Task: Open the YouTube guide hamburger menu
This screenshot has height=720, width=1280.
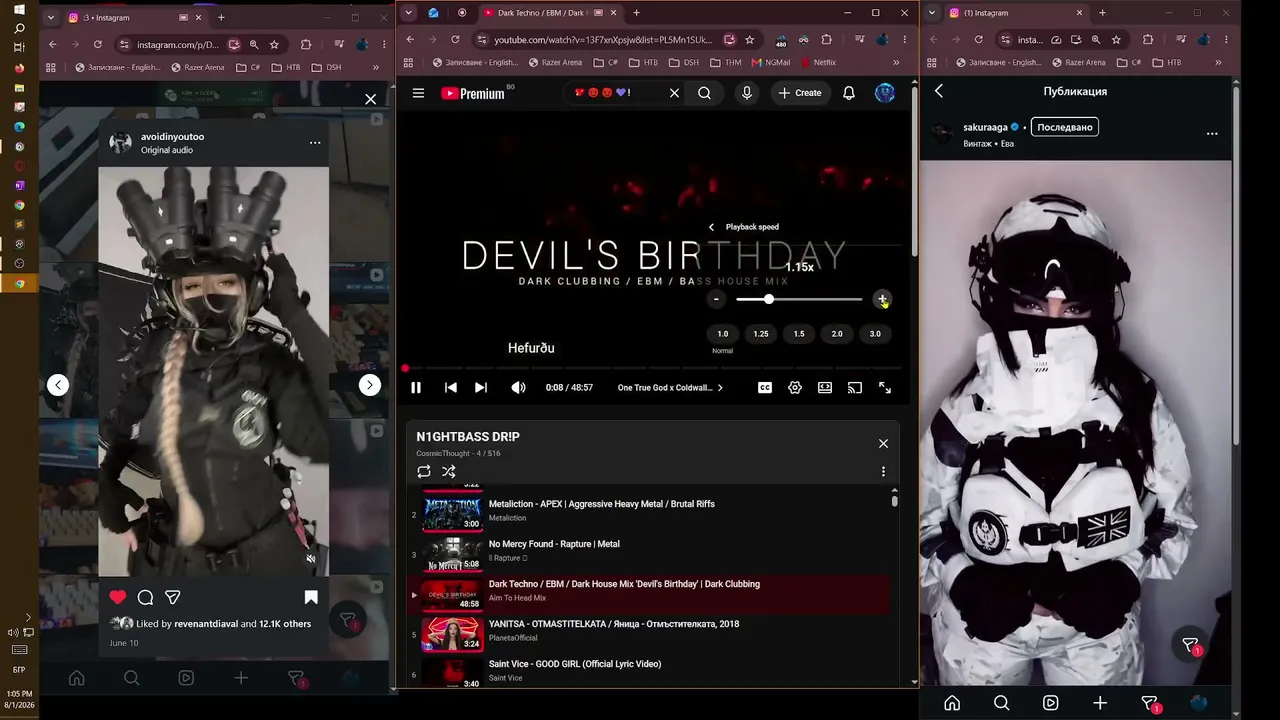Action: (x=418, y=93)
